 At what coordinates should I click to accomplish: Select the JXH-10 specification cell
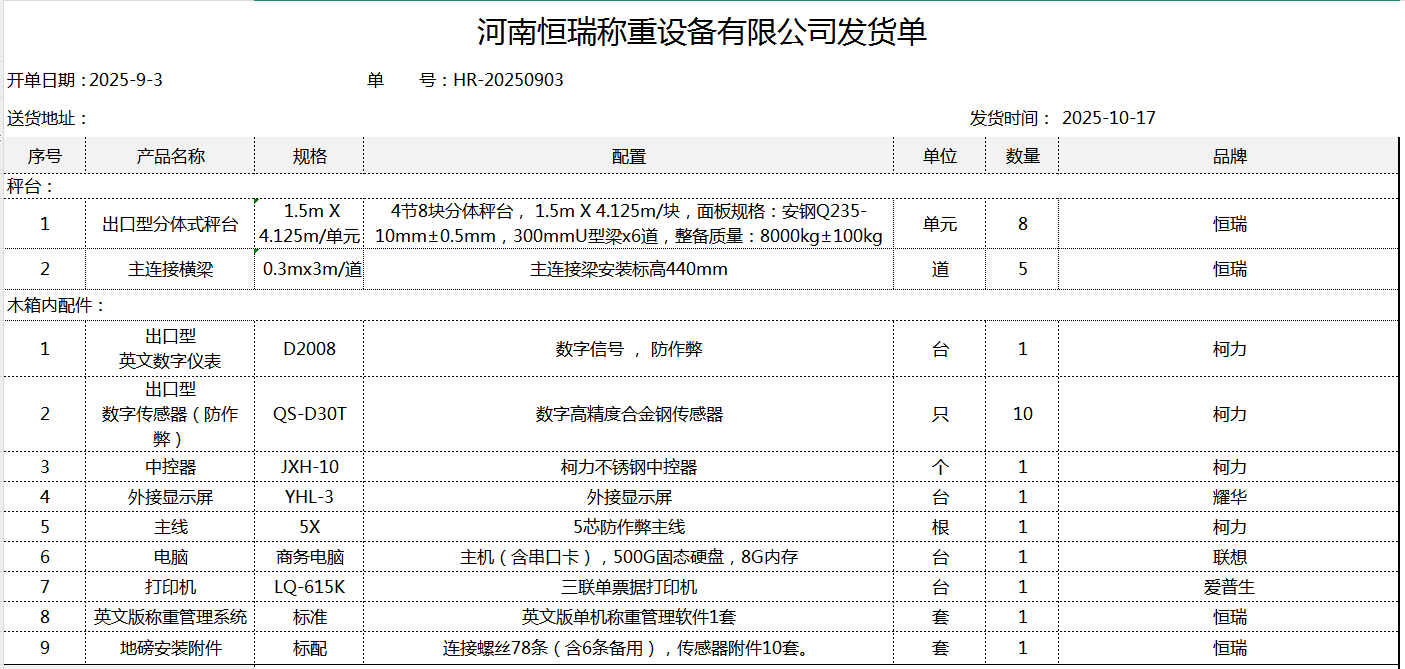coord(309,467)
